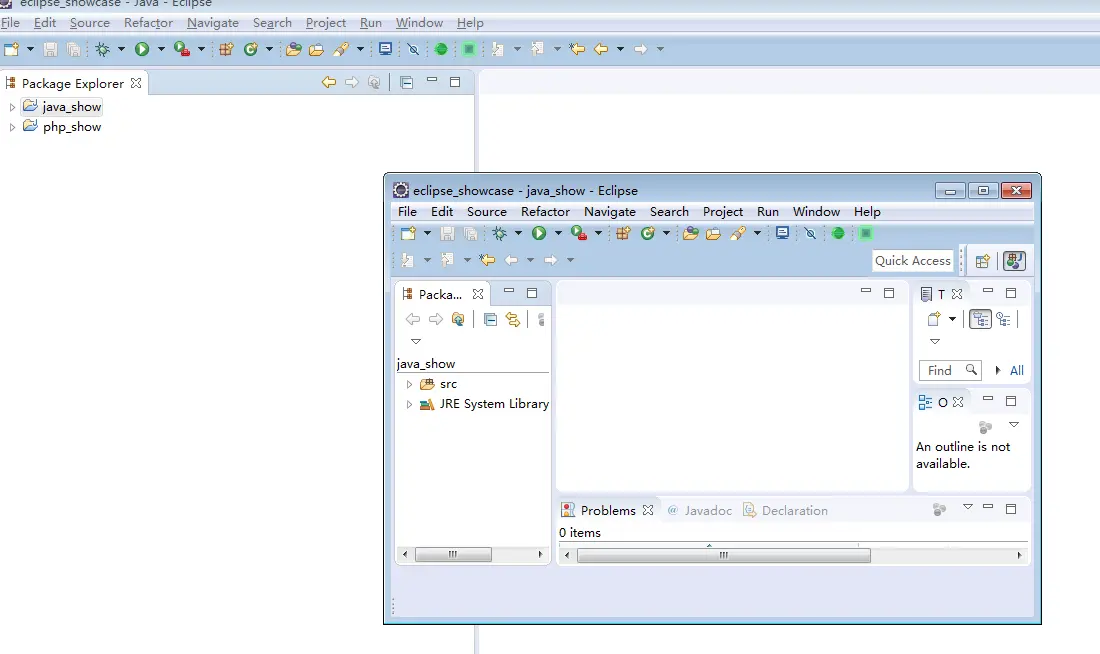Open New Task dropdown arrow in Task List

click(952, 319)
